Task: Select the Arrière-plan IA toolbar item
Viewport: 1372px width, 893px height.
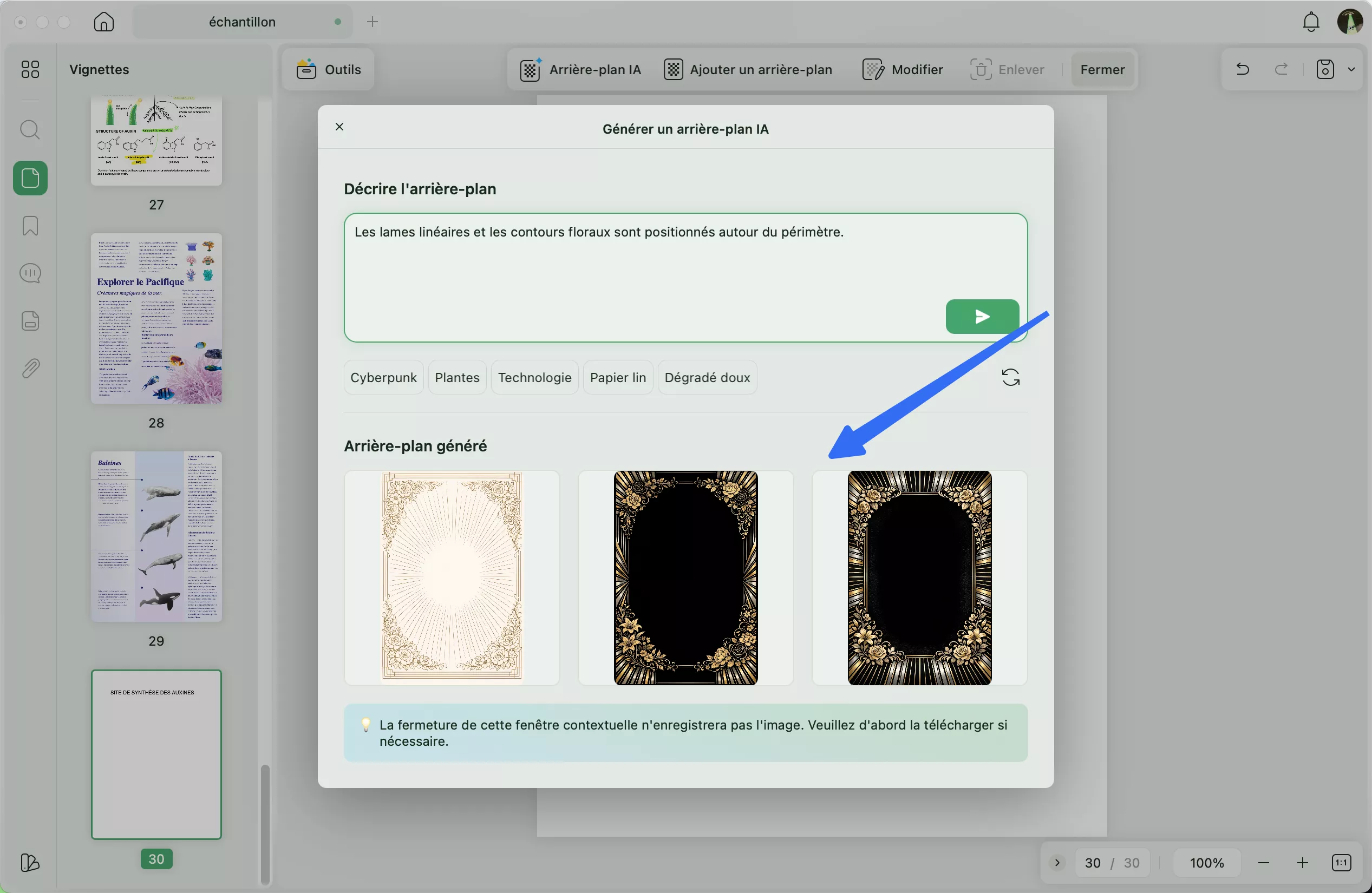Action: 580,69
